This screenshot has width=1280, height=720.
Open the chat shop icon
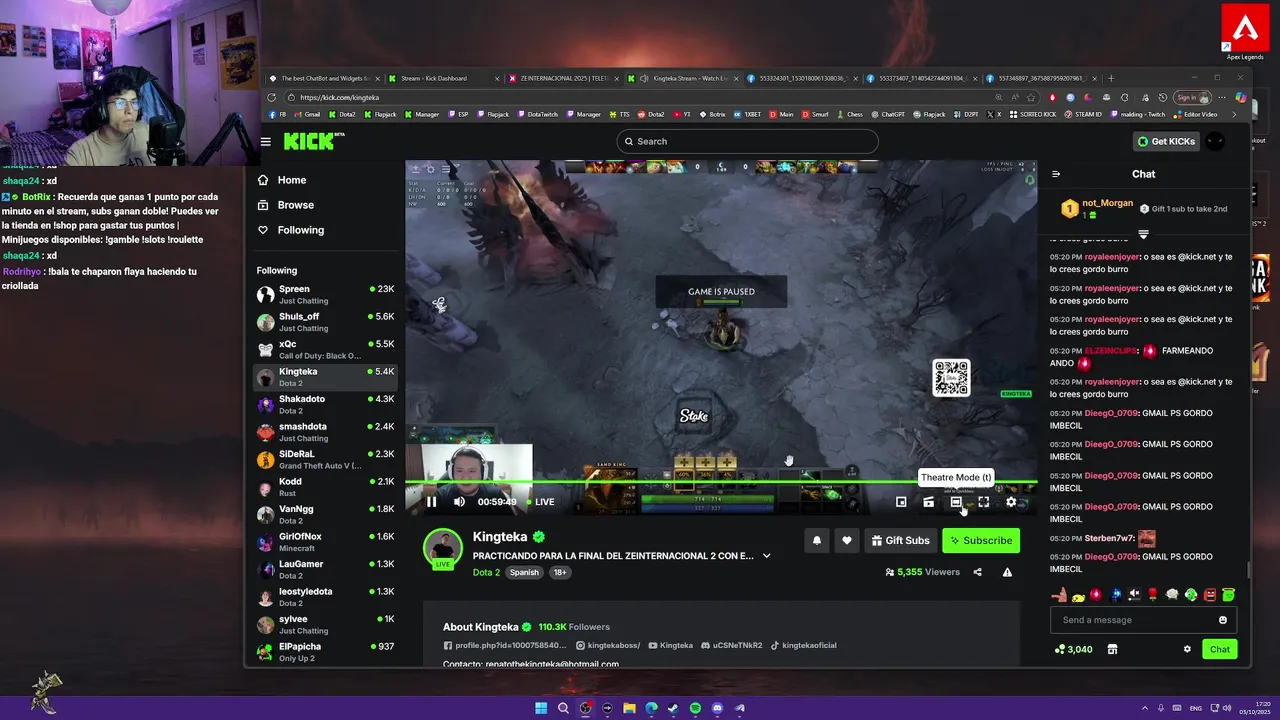coord(1111,649)
